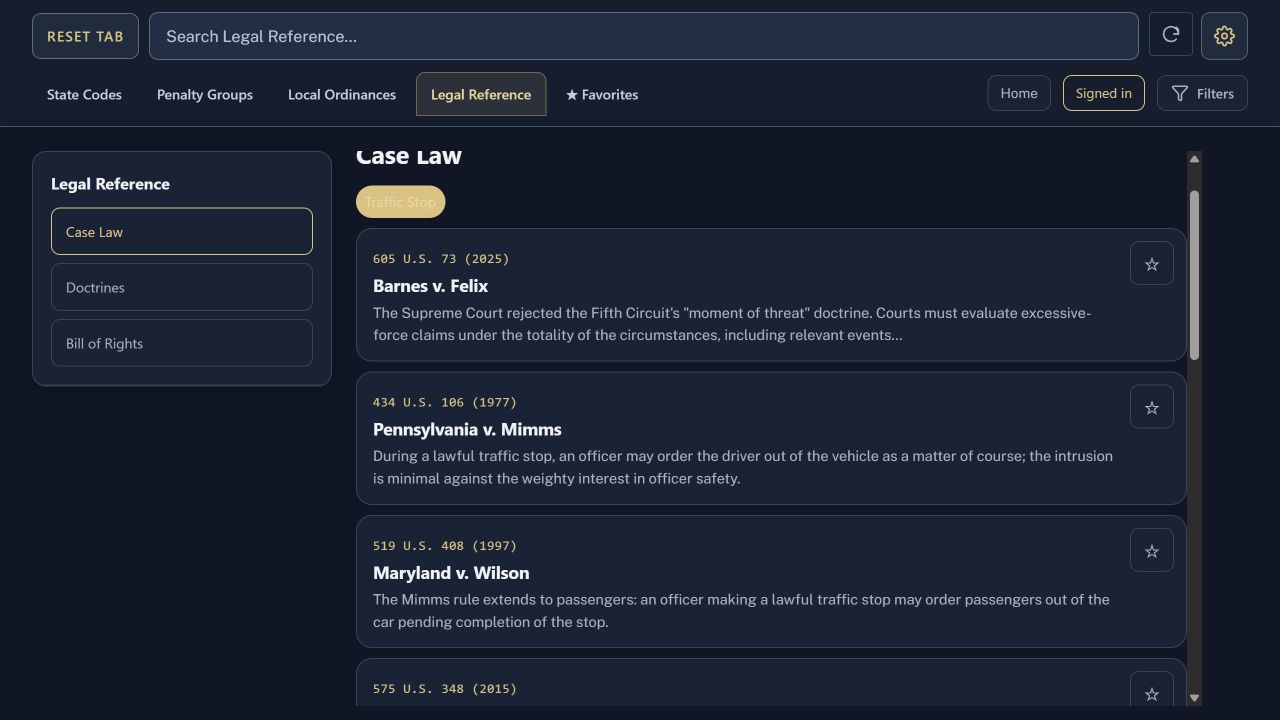Open Bill of Rights section
Image resolution: width=1280 pixels, height=720 pixels.
pyautogui.click(x=182, y=343)
